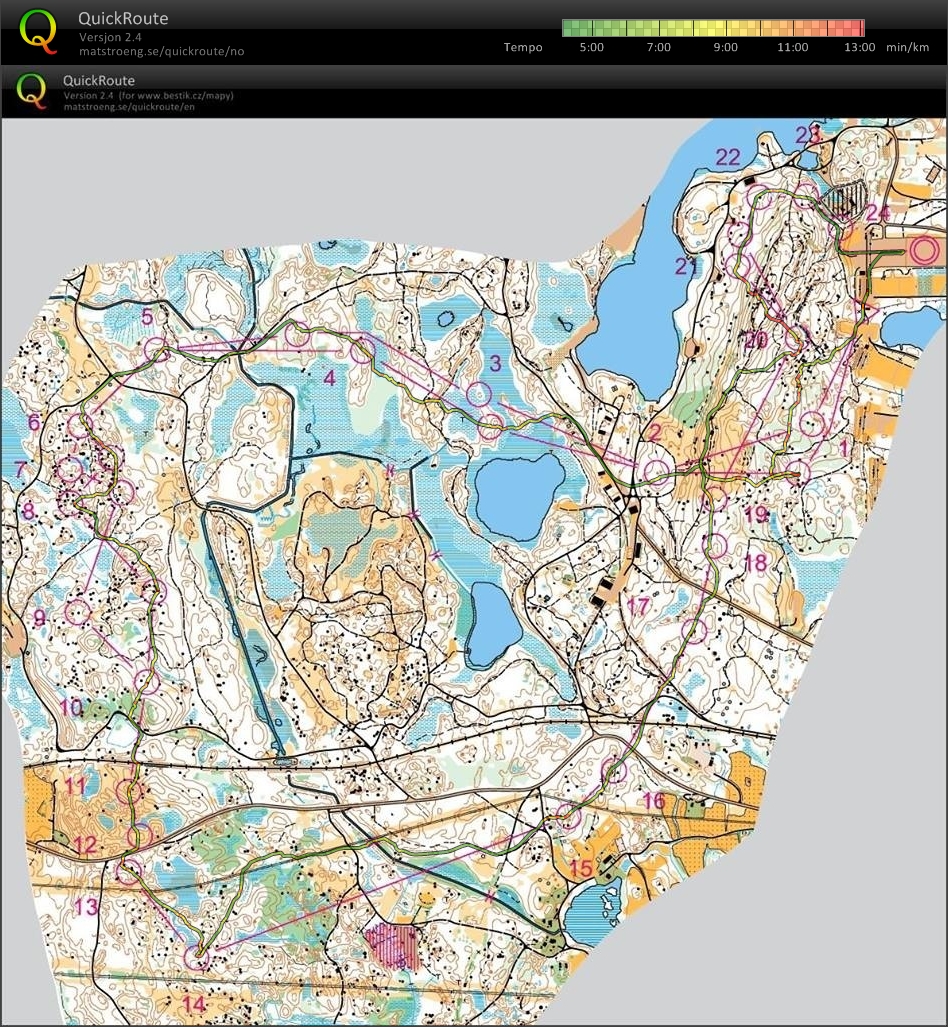
Task: Click control number 10 on the map
Action: coord(71,707)
